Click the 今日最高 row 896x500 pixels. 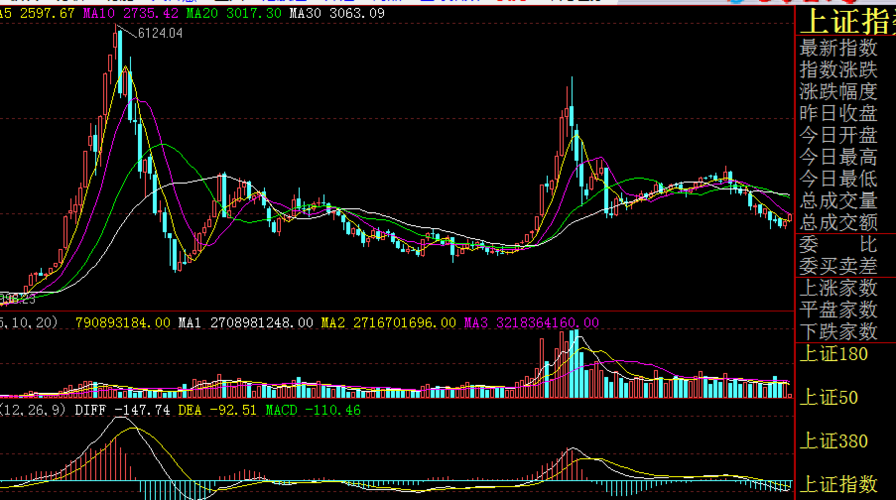[x=838, y=157]
